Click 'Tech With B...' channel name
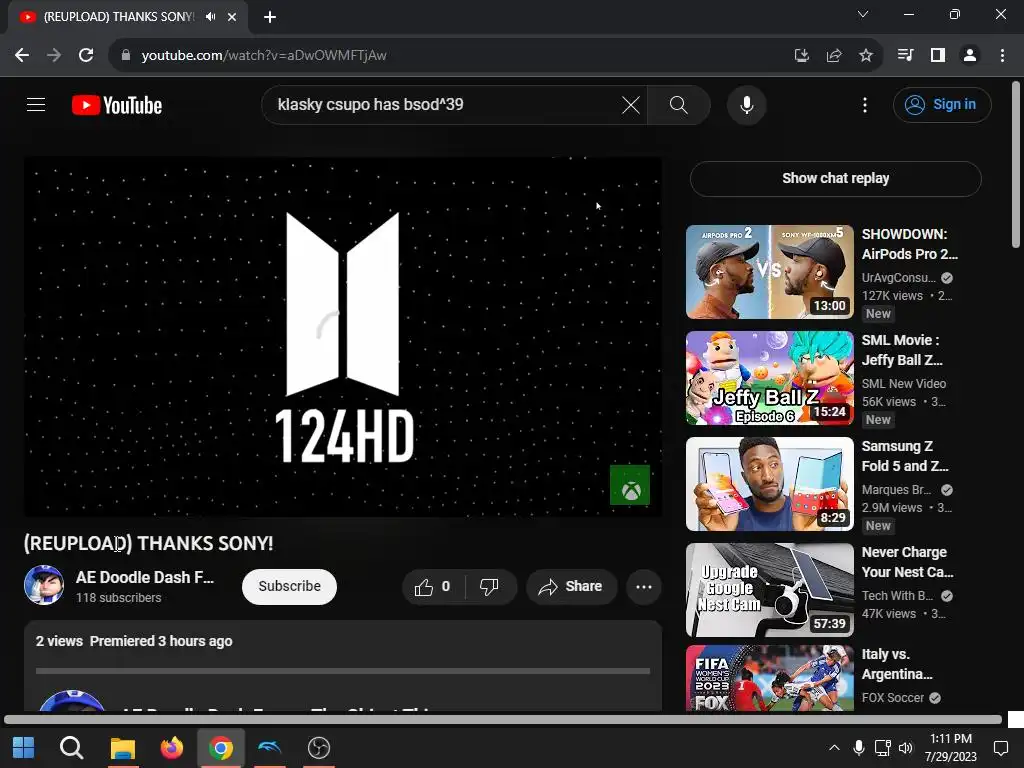 tap(897, 596)
